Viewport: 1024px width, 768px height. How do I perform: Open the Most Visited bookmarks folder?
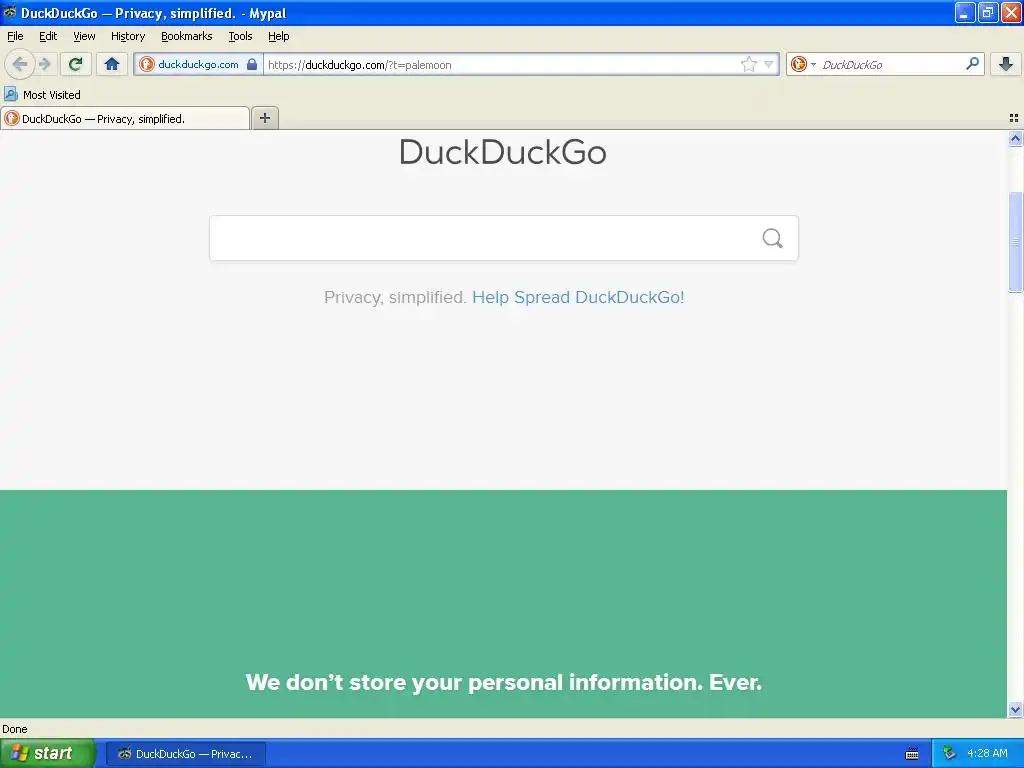(x=43, y=95)
